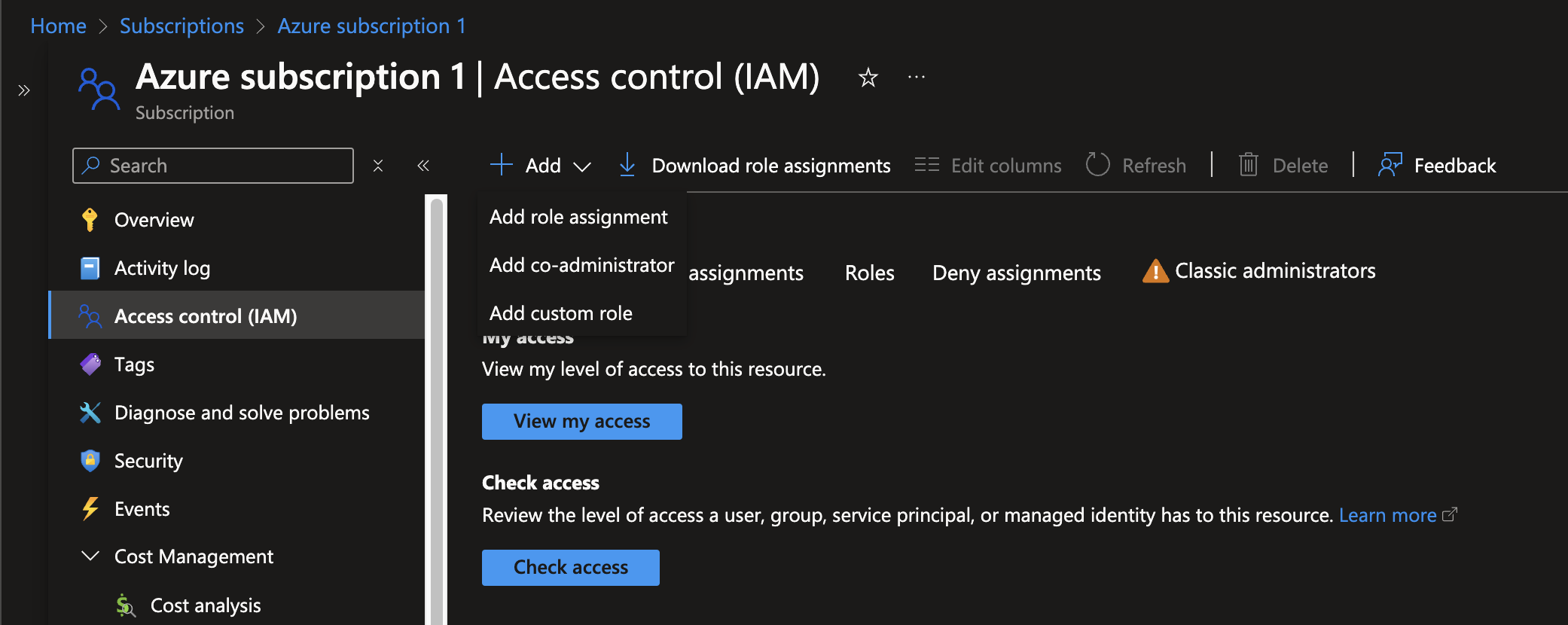Open Overview in the sidebar
Screen dimensions: 1568x625
click(154, 220)
